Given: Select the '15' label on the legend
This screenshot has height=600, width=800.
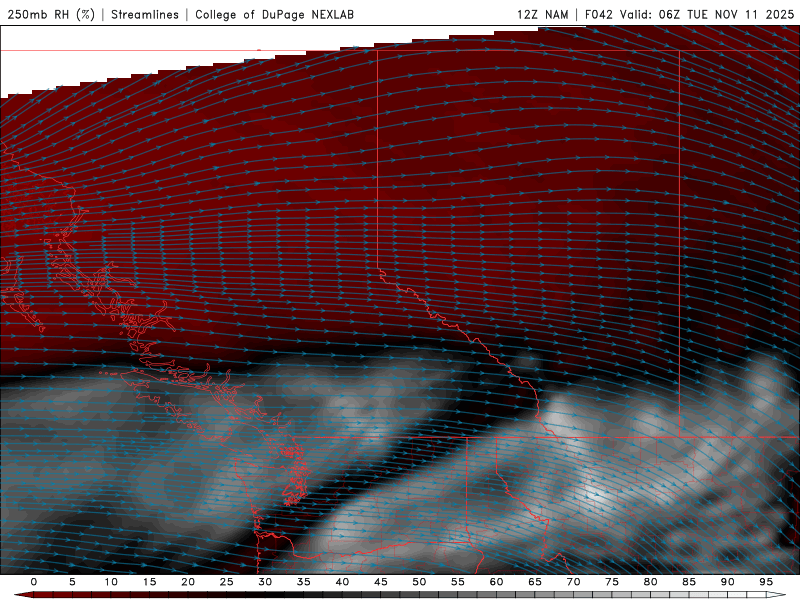Looking at the screenshot, I should pos(149,582).
